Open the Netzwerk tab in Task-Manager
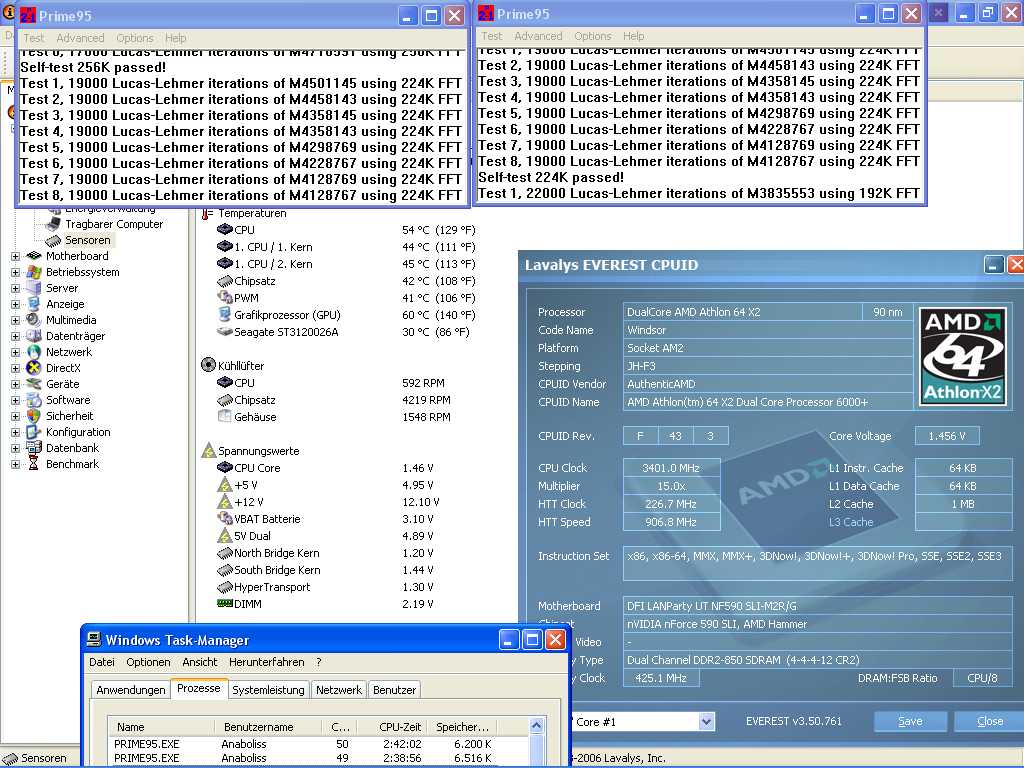Screen dimensions: 1024x768 tap(338, 690)
